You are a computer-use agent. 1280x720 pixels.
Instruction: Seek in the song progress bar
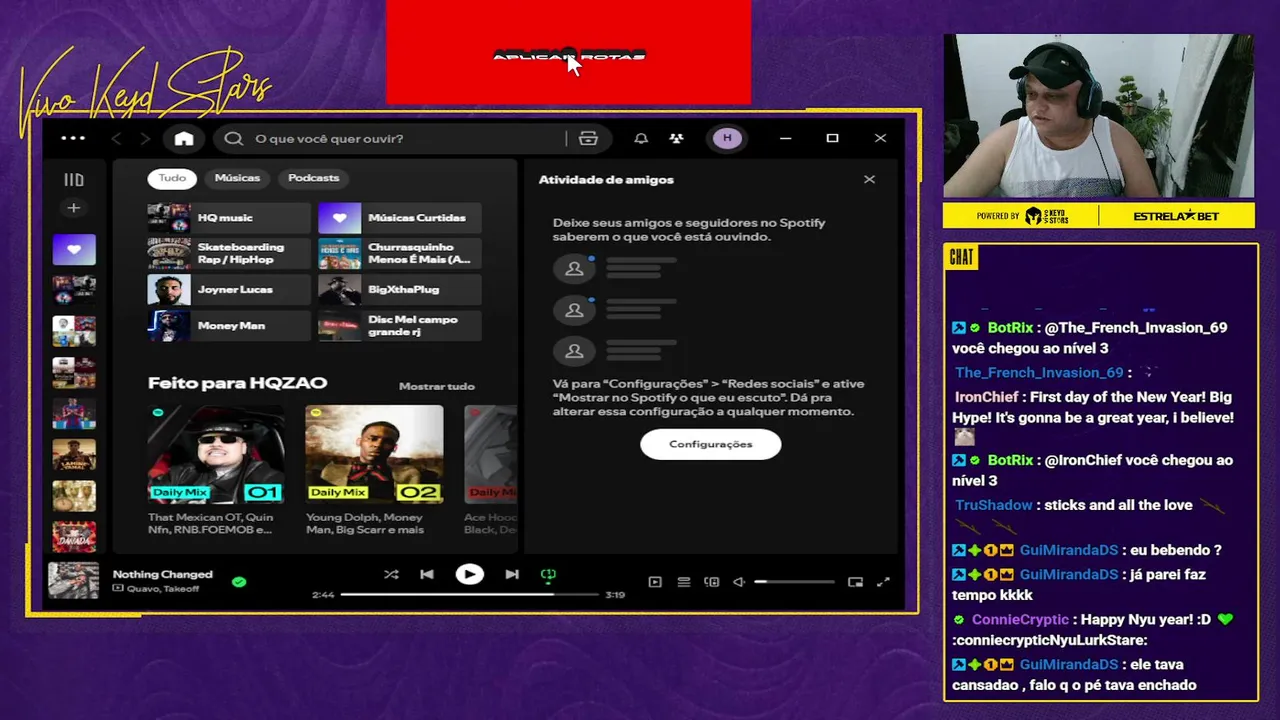[468, 594]
